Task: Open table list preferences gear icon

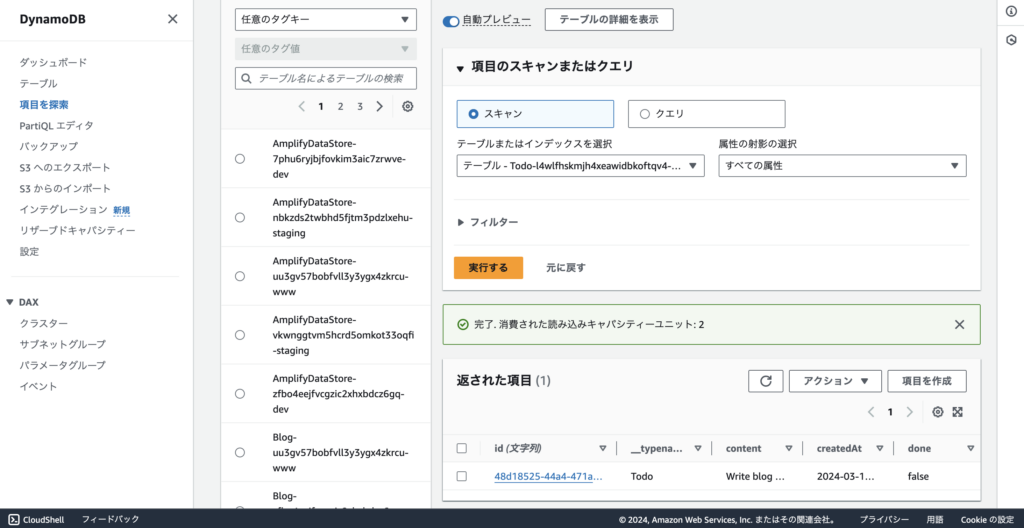Action: (x=408, y=107)
